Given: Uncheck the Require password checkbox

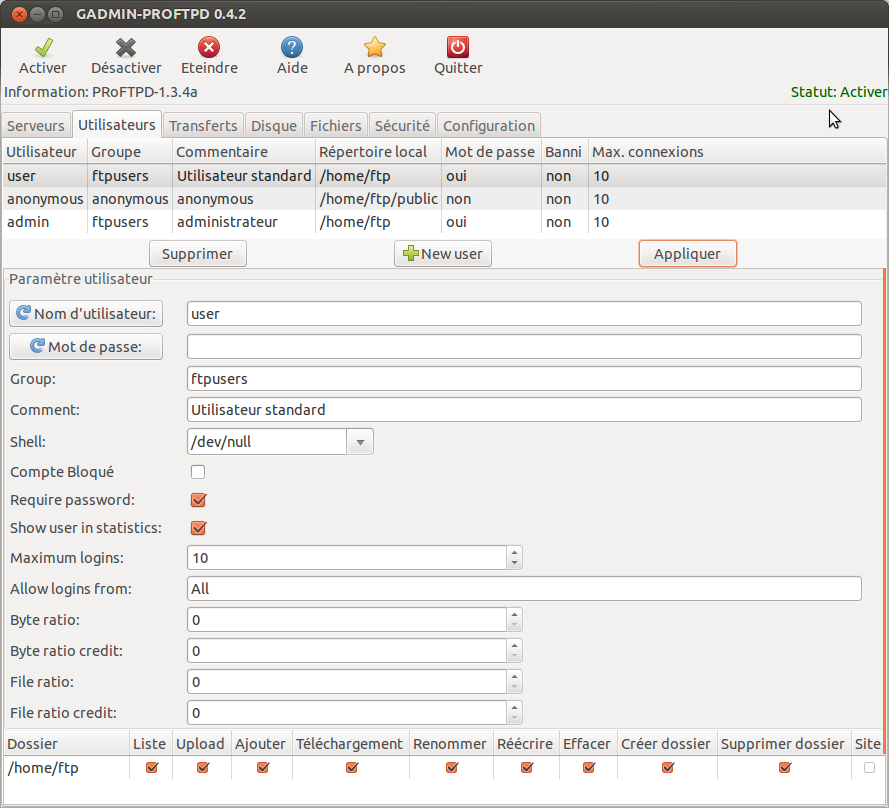Looking at the screenshot, I should click(x=198, y=500).
